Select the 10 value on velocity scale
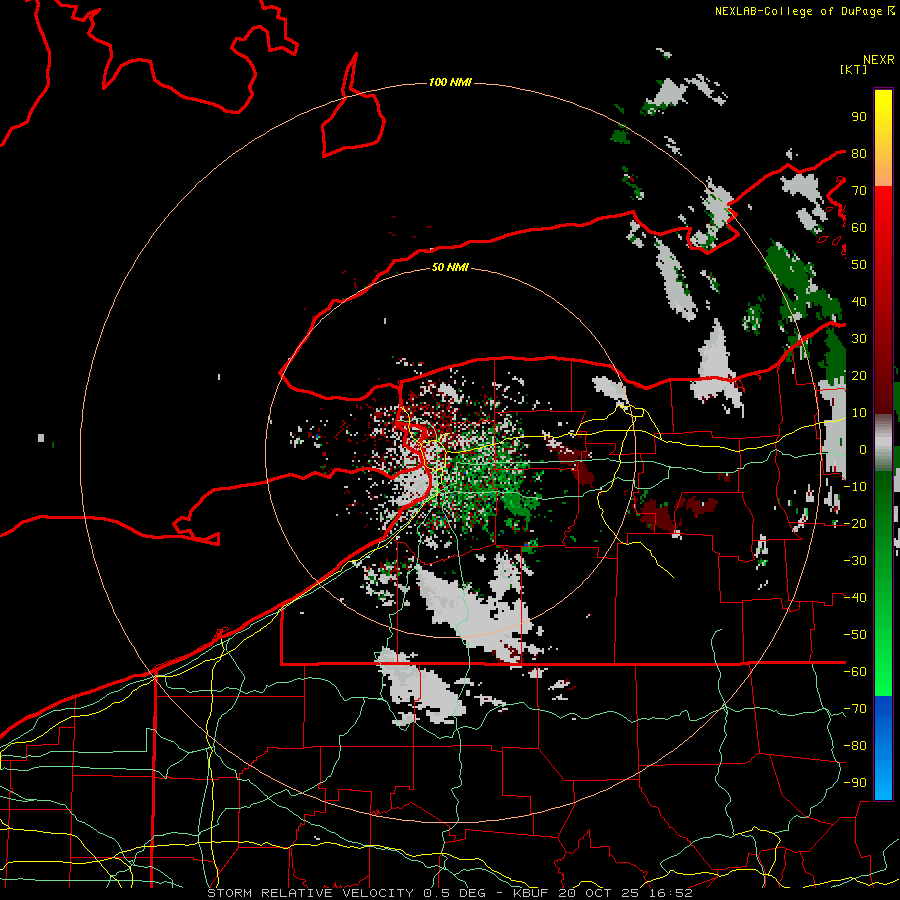Screen dimensions: 900x900 (859, 413)
